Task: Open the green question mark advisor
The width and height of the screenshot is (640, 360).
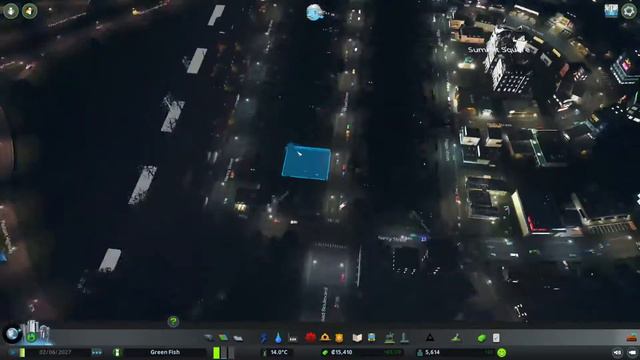Action: coord(173,322)
